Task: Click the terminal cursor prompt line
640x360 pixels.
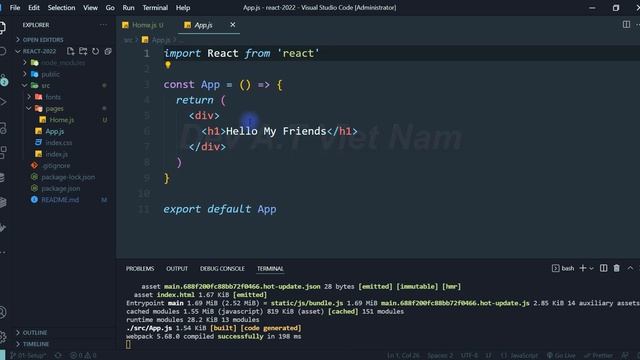Action: (129, 344)
